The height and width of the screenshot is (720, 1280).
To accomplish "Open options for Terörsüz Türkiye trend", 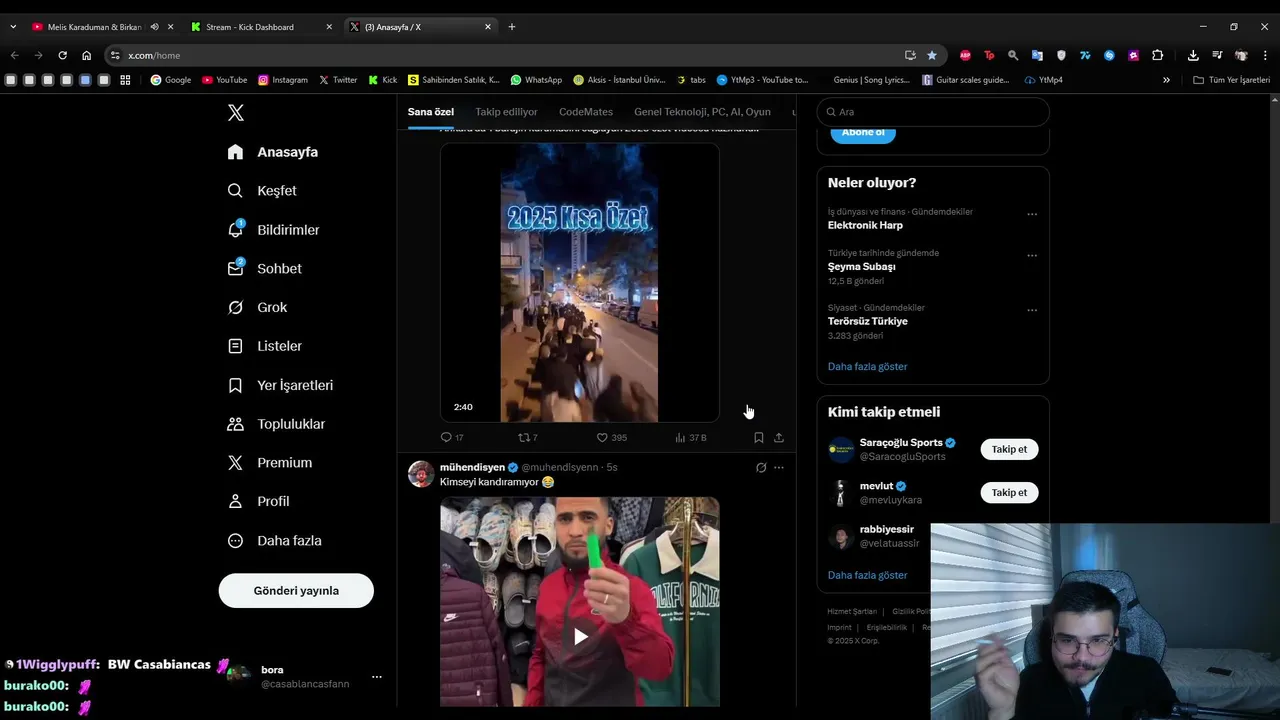I will [x=1032, y=310].
